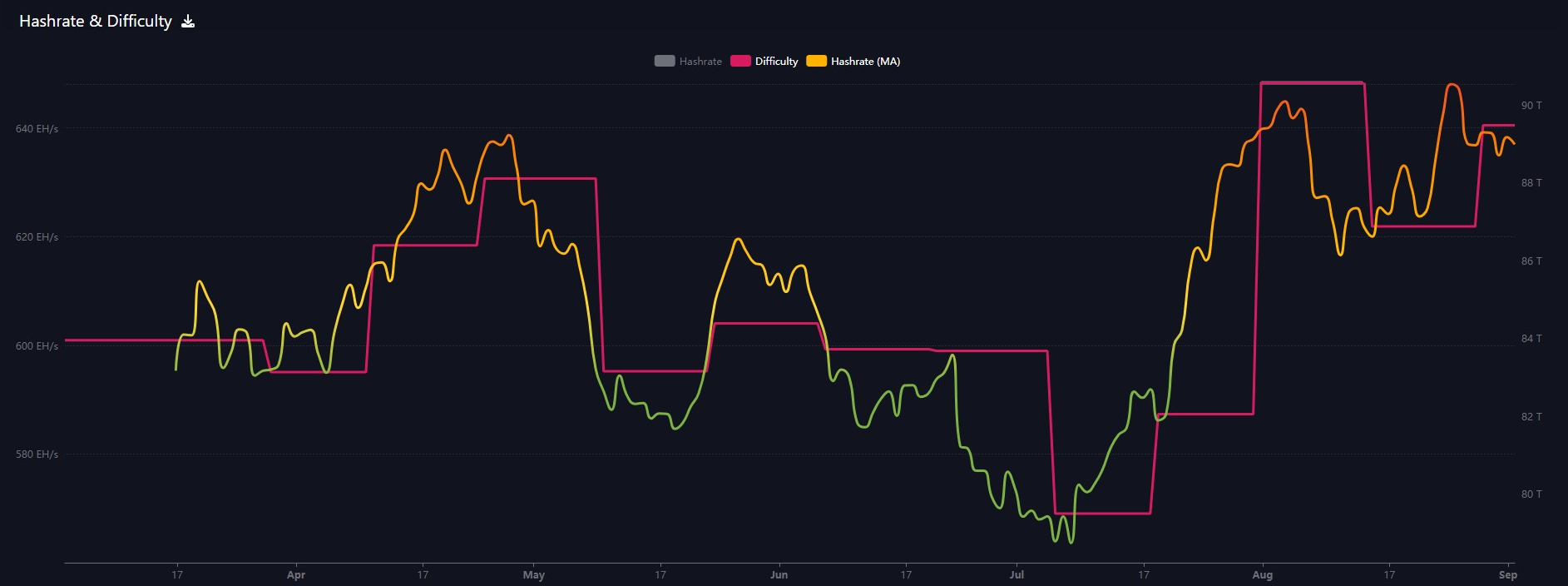The height and width of the screenshot is (586, 1568).
Task: Click the Apr label on time axis
Action: click(296, 575)
